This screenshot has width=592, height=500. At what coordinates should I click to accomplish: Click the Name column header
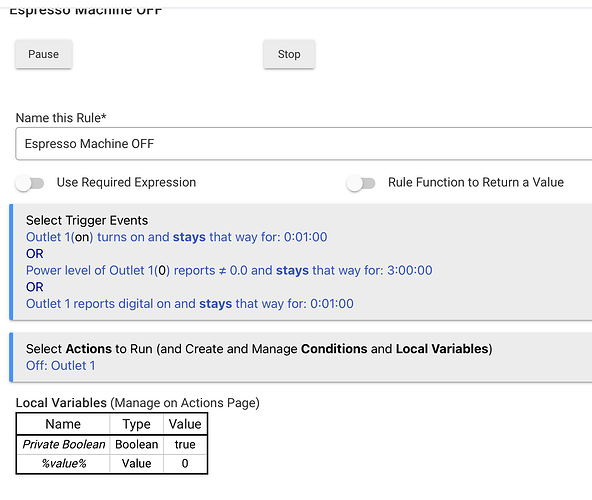(63, 424)
